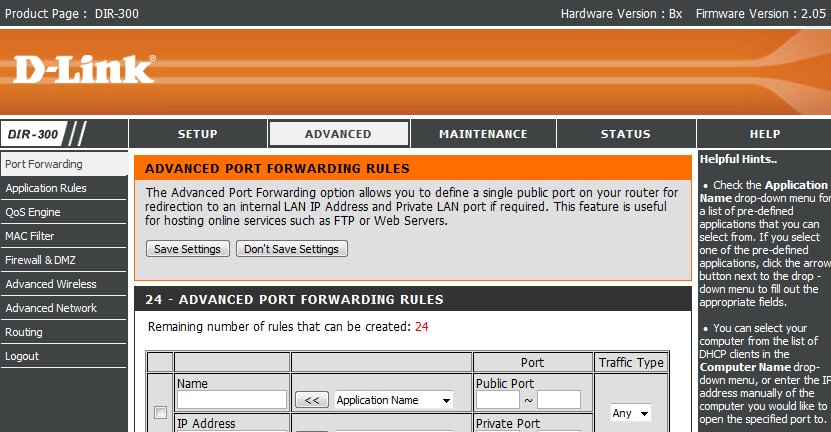Click Logout in sidebar

[64, 356]
